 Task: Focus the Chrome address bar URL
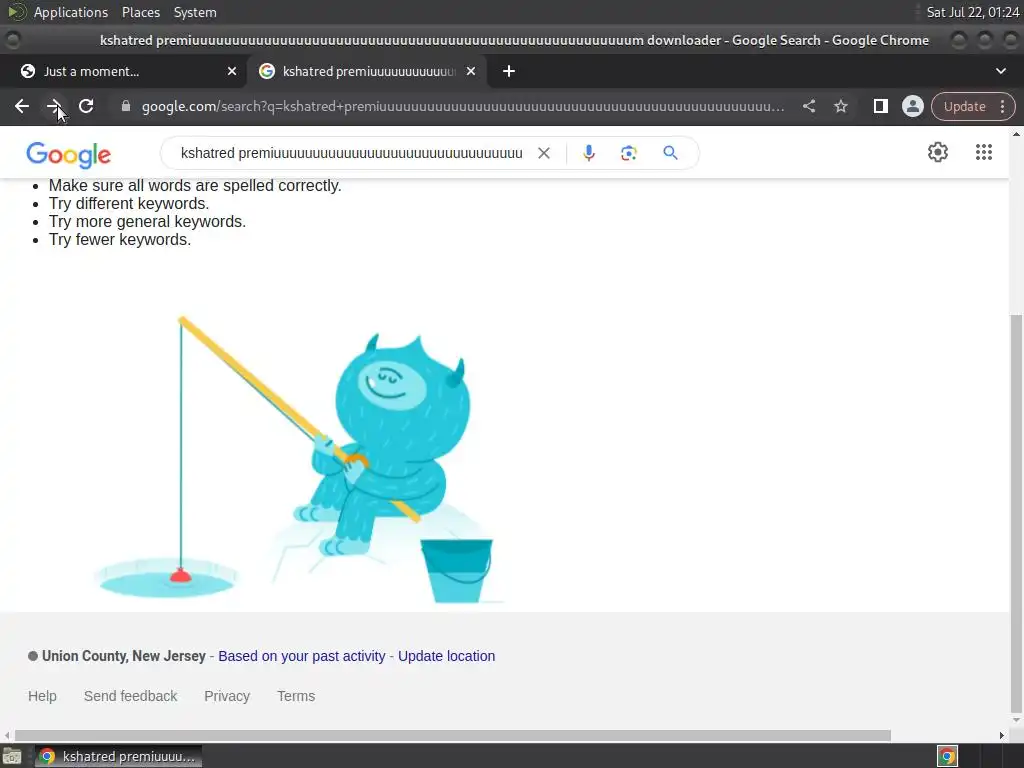point(462,106)
